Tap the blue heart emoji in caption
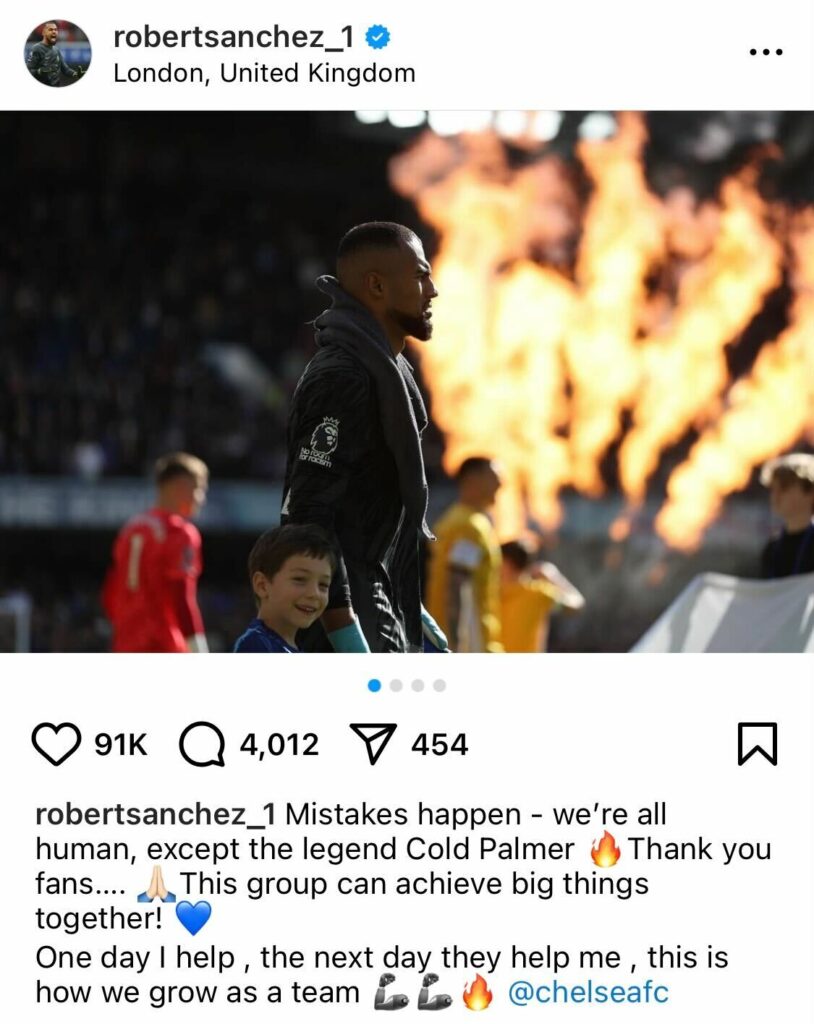 click(x=193, y=918)
